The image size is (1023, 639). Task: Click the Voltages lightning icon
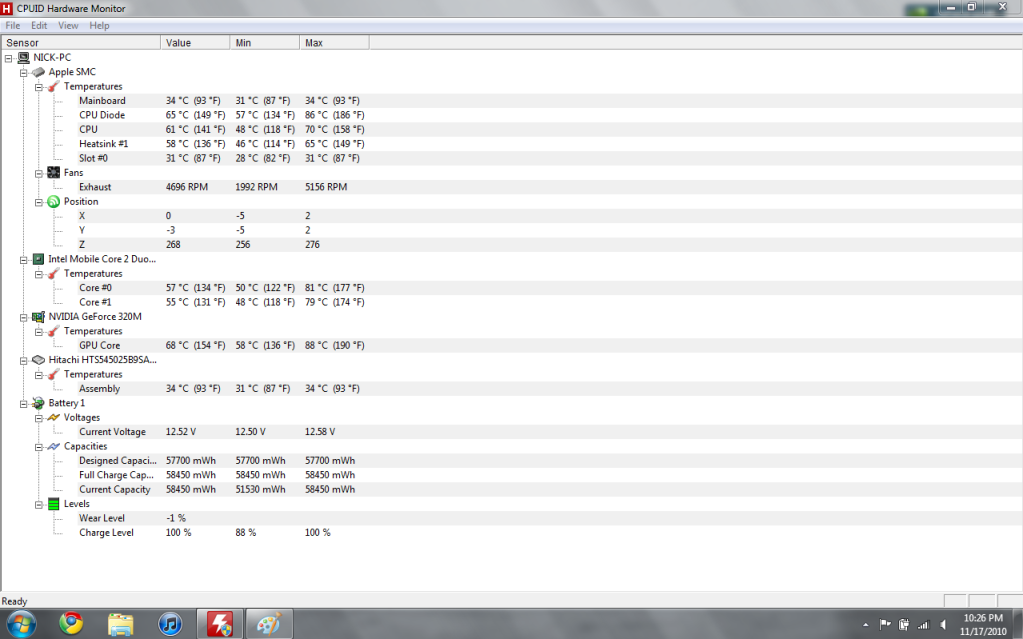click(x=53, y=417)
